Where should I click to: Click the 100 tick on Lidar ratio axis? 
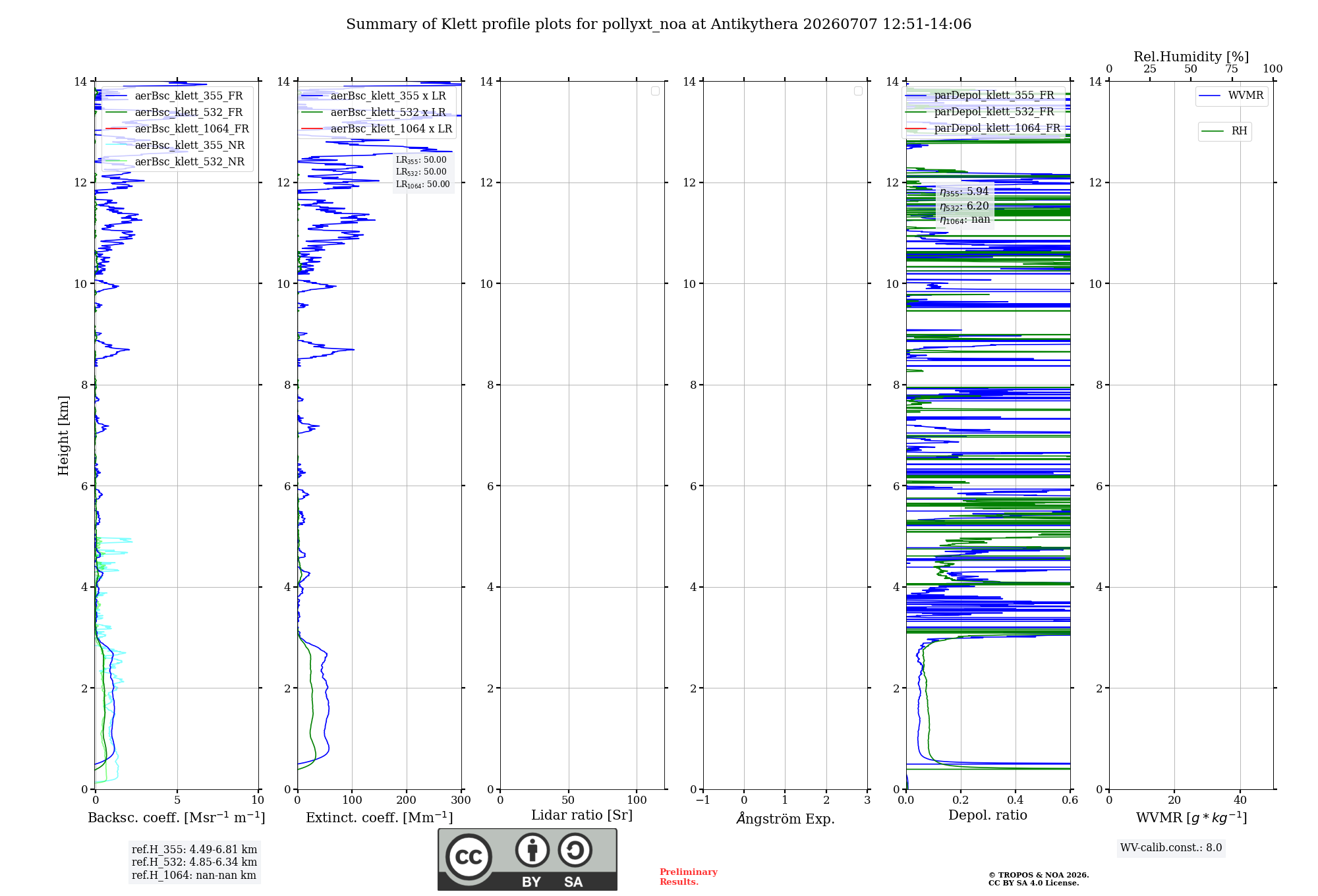pyautogui.click(x=637, y=800)
